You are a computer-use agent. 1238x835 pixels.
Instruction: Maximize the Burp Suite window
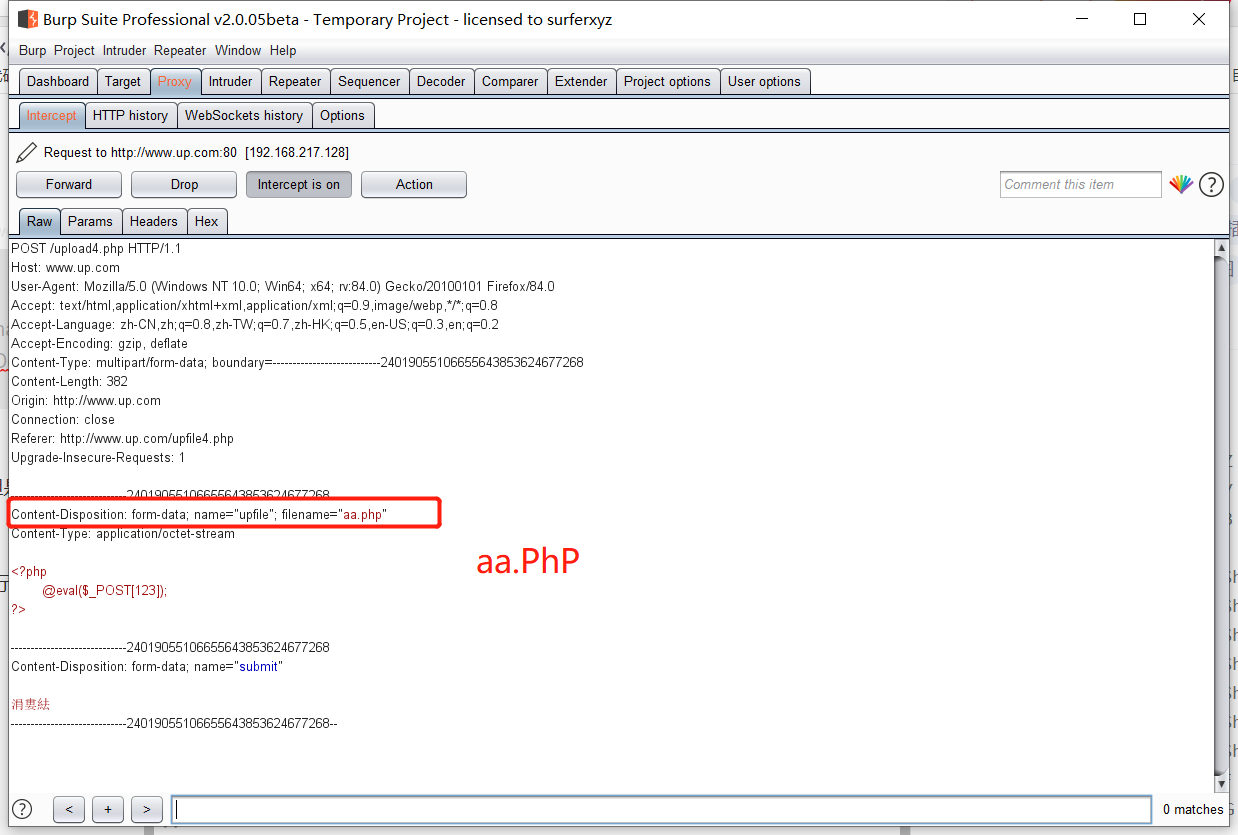tap(1140, 19)
